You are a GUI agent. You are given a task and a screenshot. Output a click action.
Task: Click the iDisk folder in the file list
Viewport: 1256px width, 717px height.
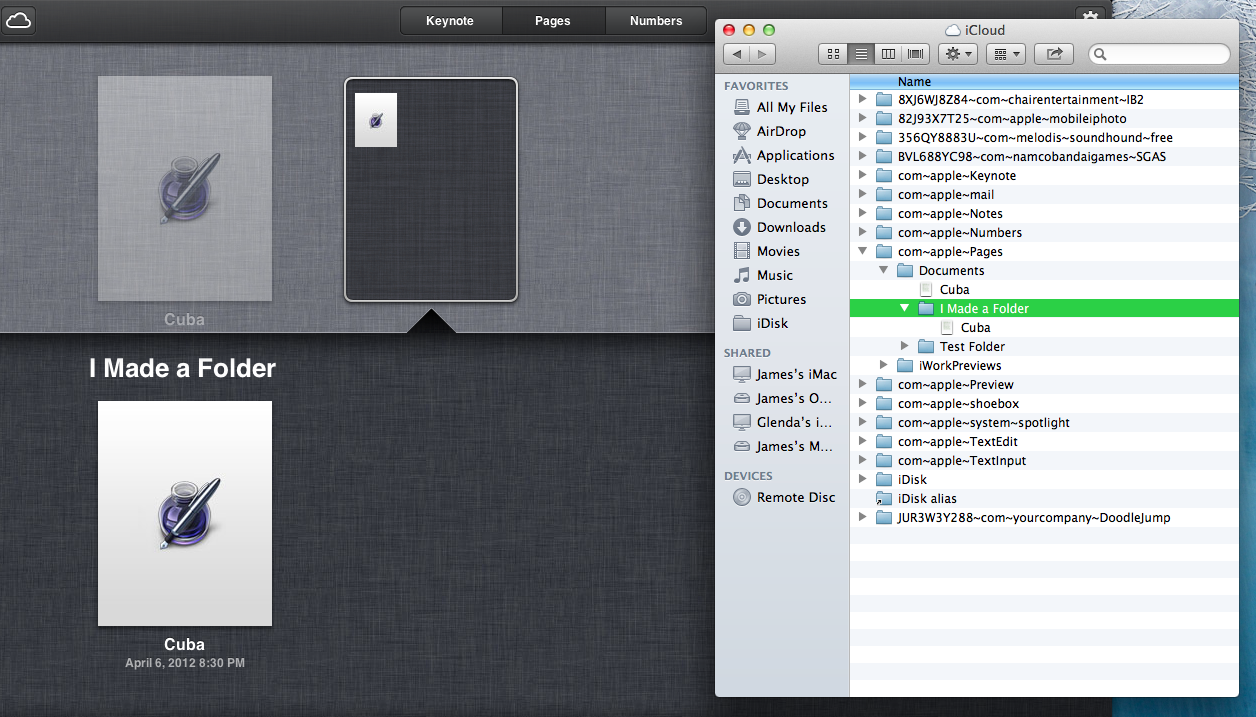click(1044, 480)
